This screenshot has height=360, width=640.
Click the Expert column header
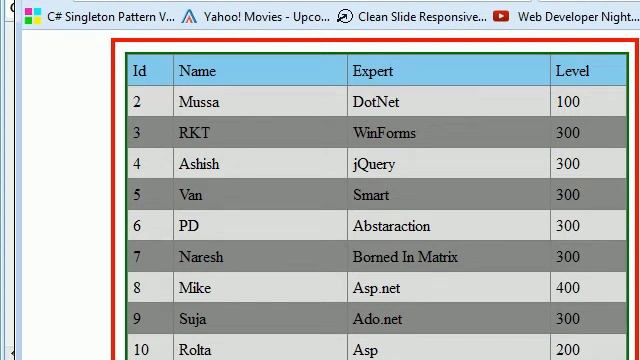pos(449,71)
